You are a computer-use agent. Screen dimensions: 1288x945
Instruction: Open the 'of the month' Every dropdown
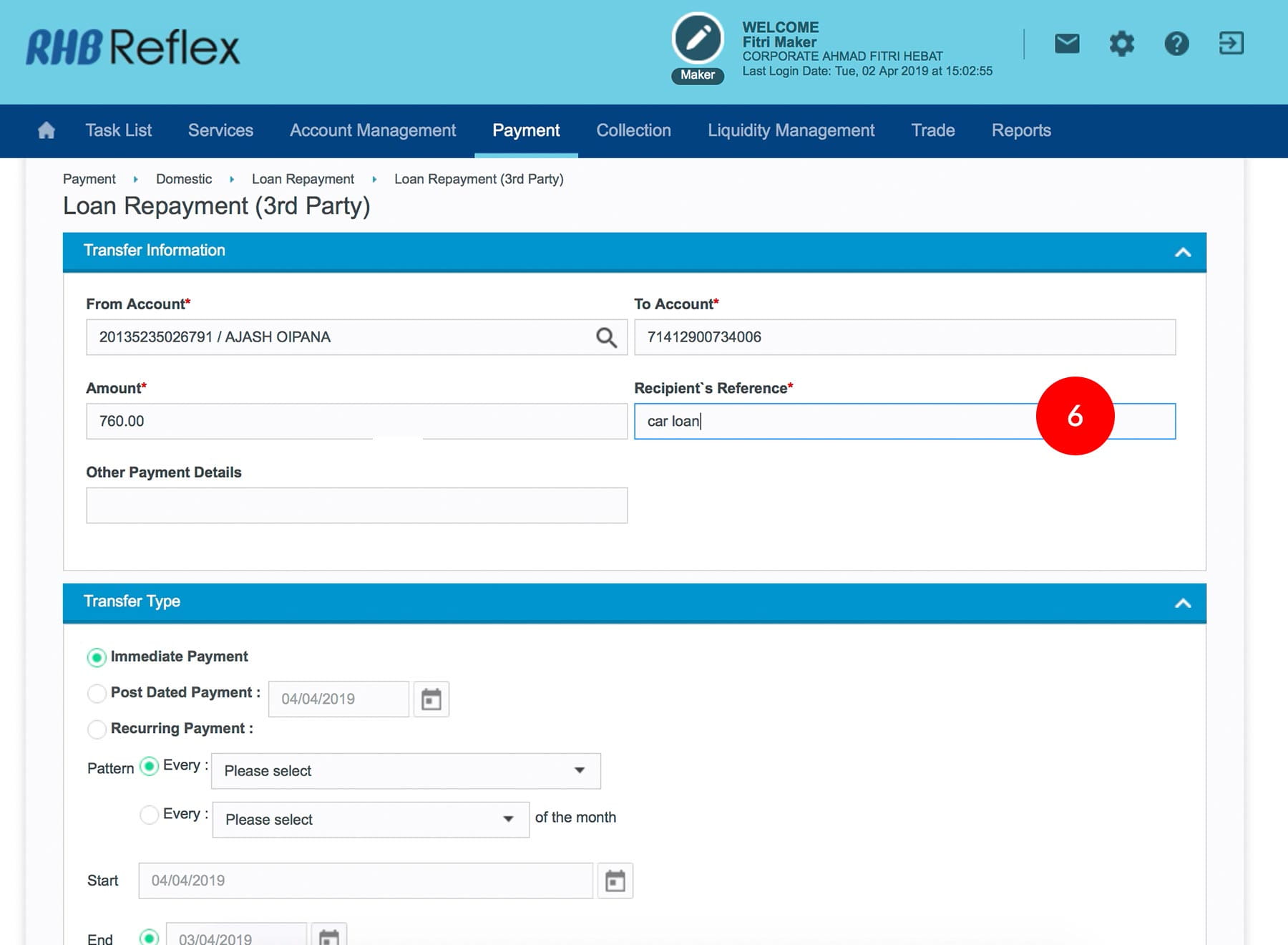point(371,820)
